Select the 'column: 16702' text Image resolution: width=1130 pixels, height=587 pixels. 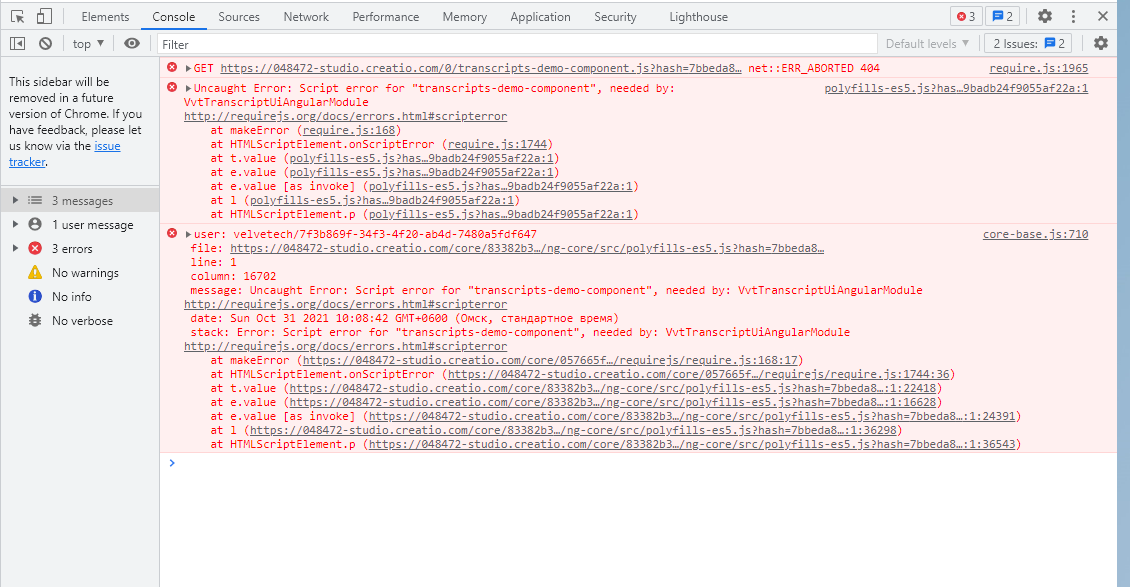(233, 277)
